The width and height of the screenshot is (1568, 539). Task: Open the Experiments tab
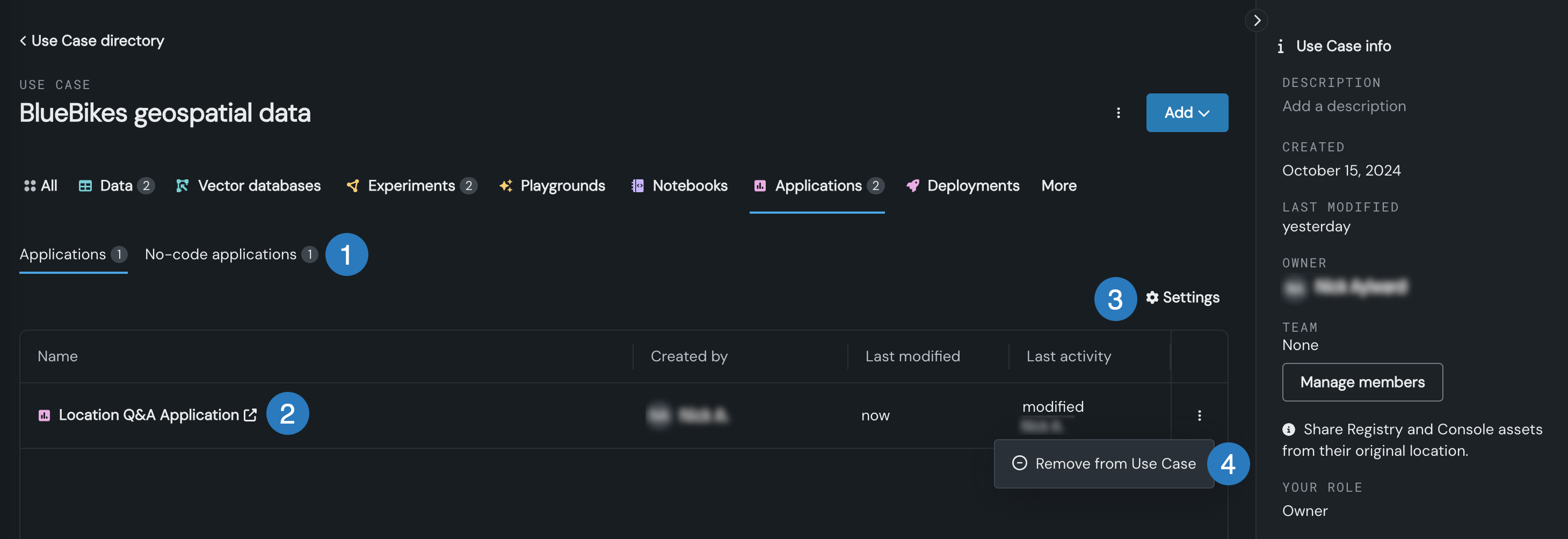411,186
